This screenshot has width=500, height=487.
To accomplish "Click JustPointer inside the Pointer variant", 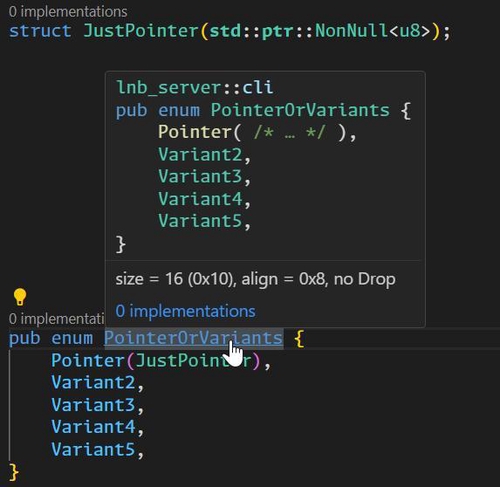I will point(194,360).
